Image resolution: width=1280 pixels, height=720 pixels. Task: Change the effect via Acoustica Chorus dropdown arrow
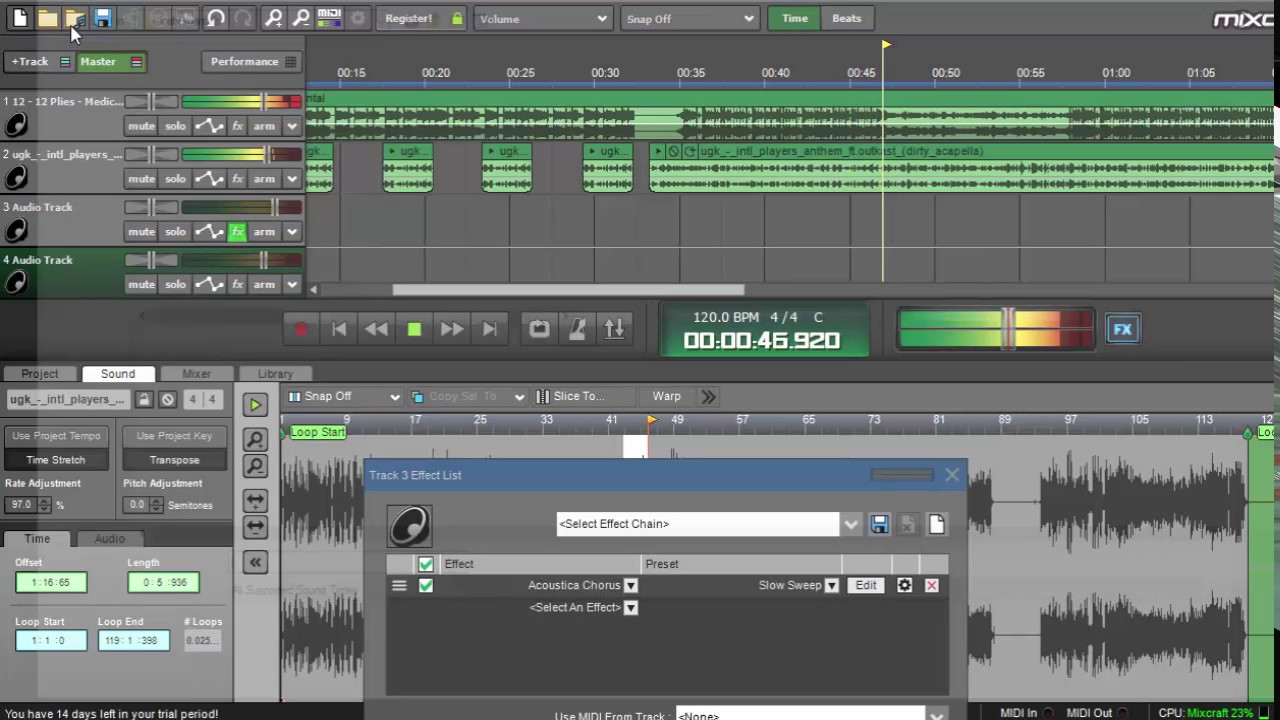pos(630,585)
